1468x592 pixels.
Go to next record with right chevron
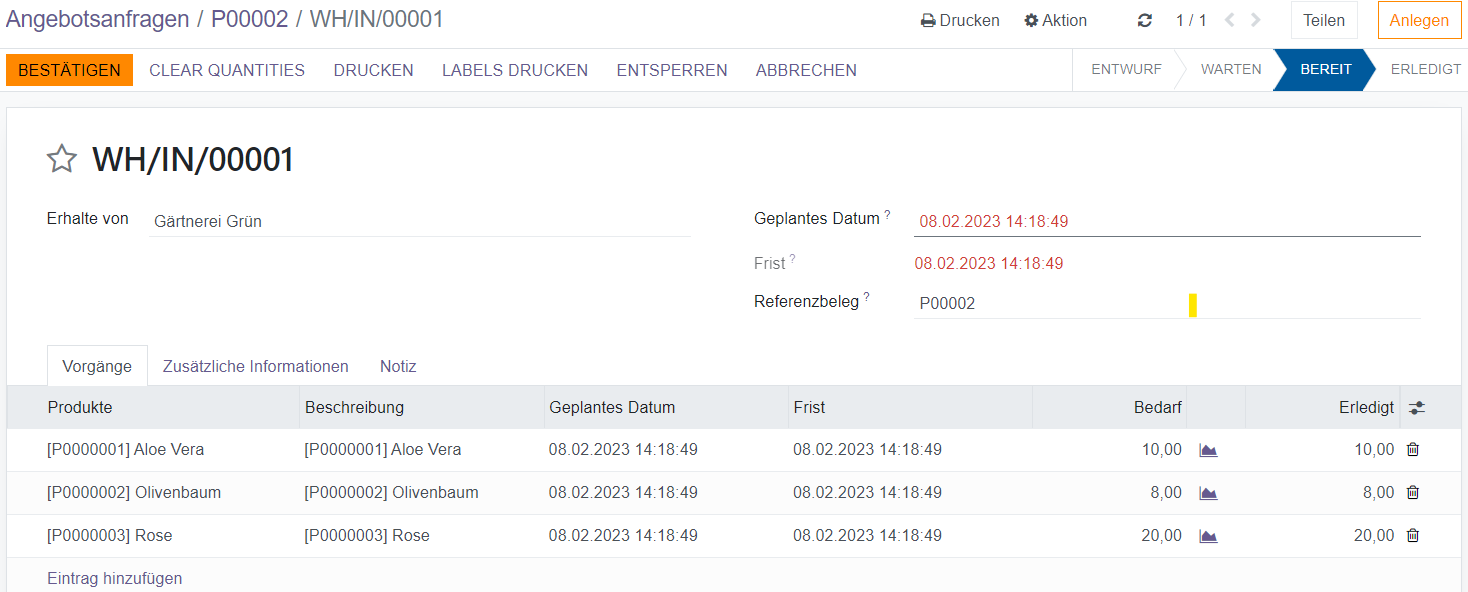1256,20
